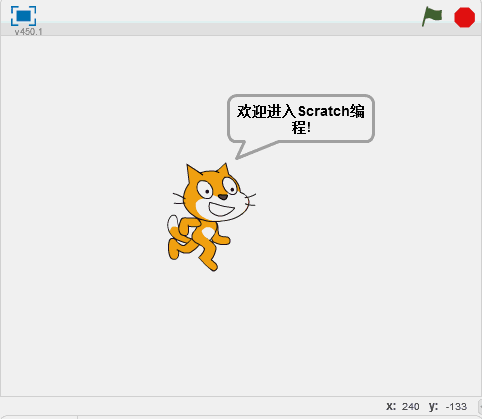Click the bold y: label
482x419 pixels.
point(433,406)
